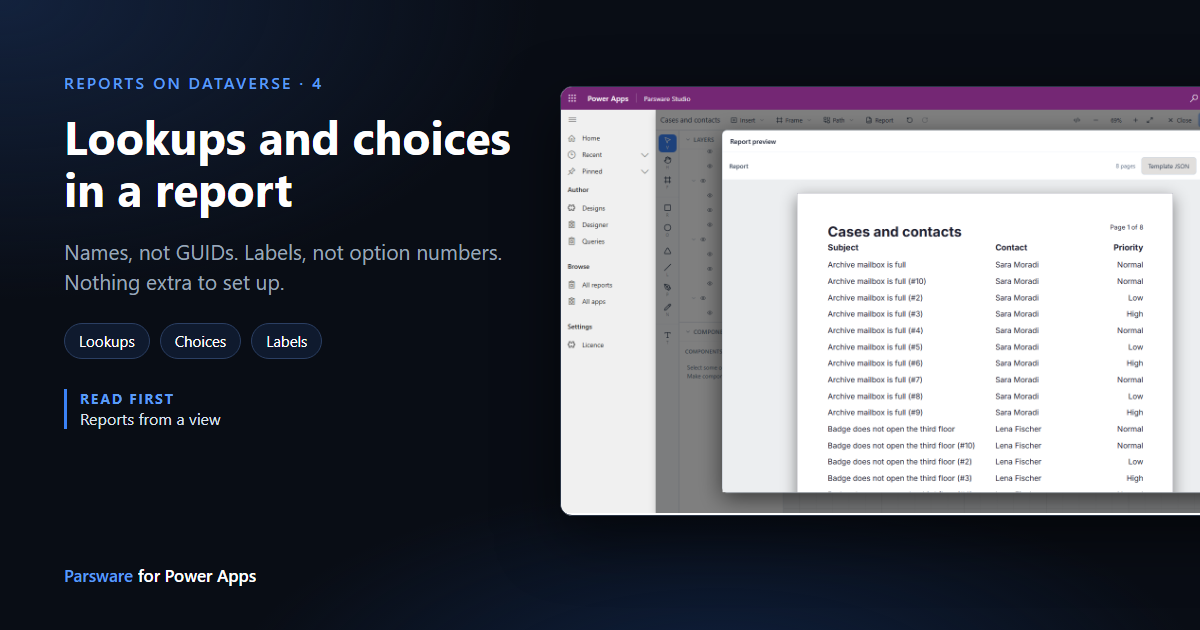Image resolution: width=1200 pixels, height=630 pixels.
Task: Click the Report label under Report preview
Action: 738,166
